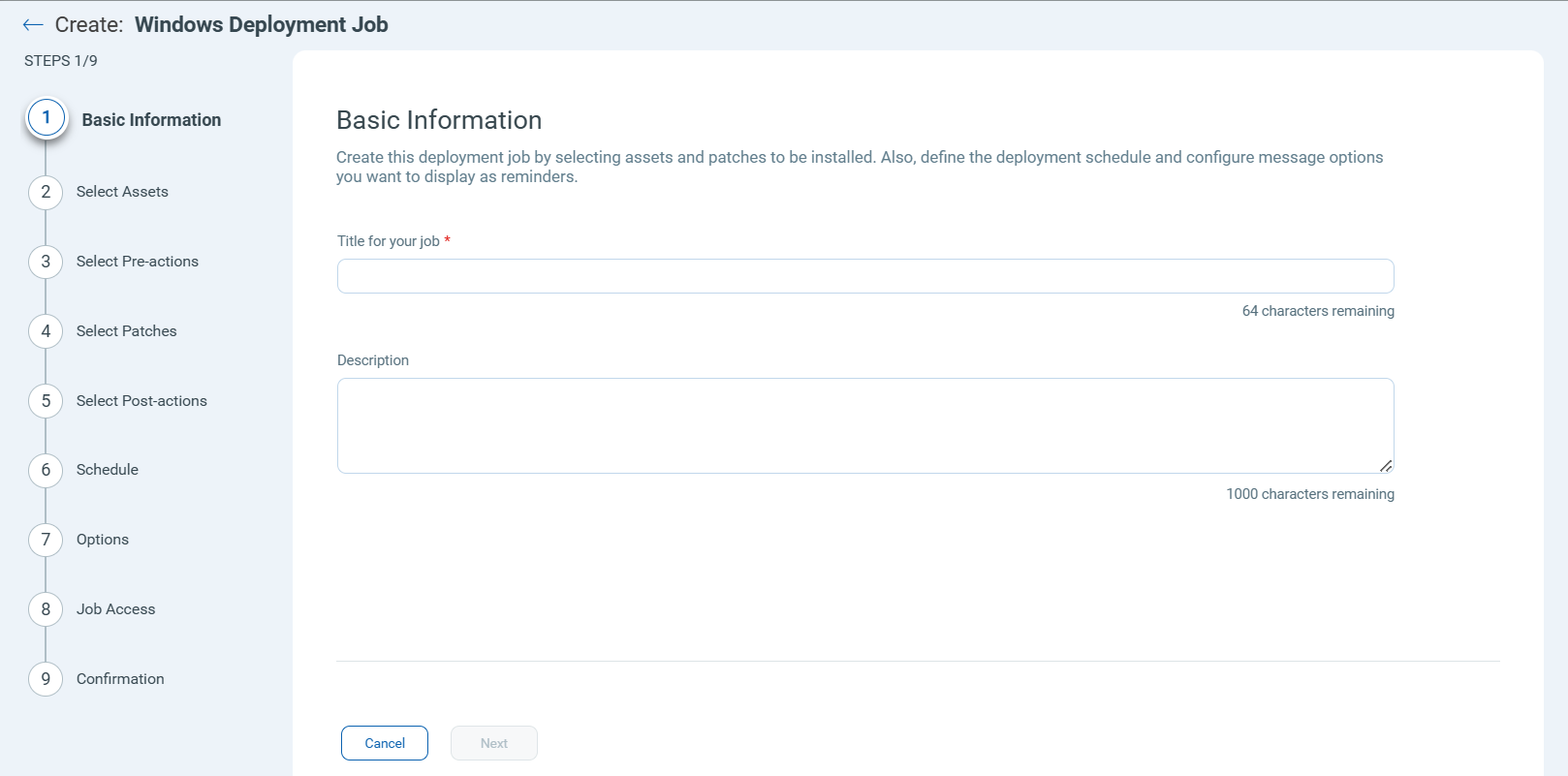Viewport: 1568px width, 776px height.
Task: Click the step 6 circle icon
Action: pyautogui.click(x=46, y=470)
